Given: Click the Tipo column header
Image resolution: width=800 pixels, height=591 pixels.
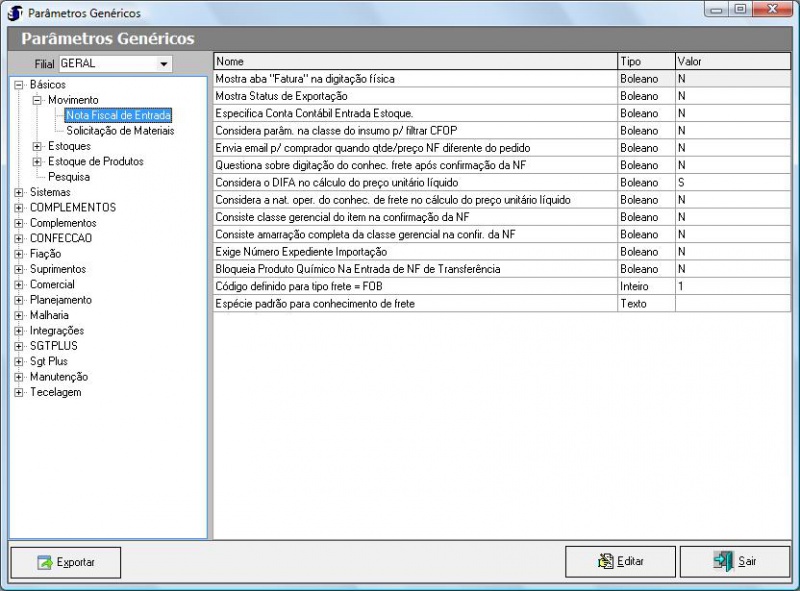Looking at the screenshot, I should tap(645, 61).
